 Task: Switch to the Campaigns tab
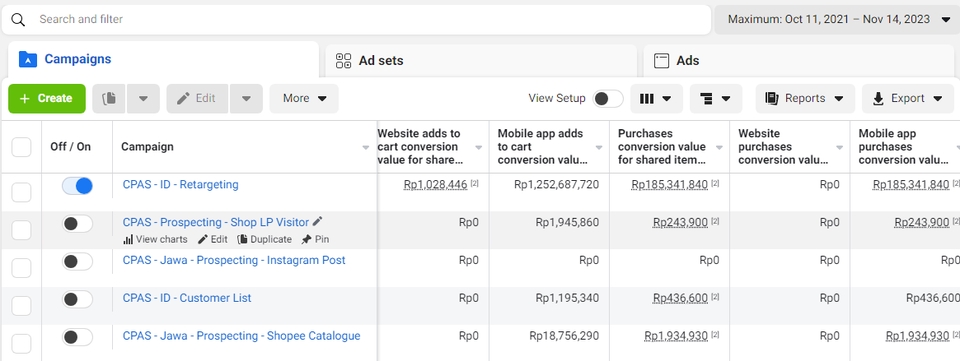point(163,59)
